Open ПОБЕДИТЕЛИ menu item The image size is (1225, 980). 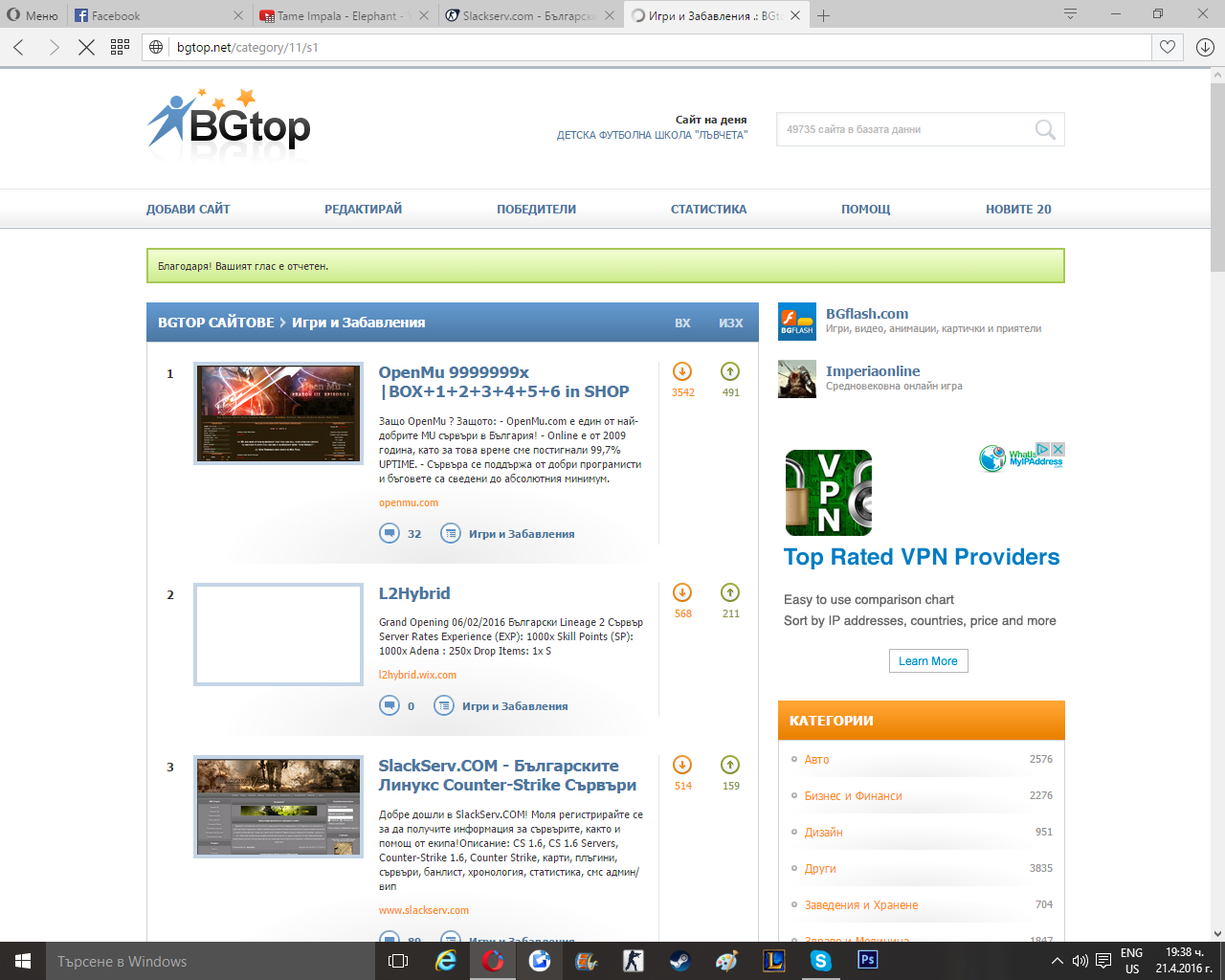click(536, 209)
